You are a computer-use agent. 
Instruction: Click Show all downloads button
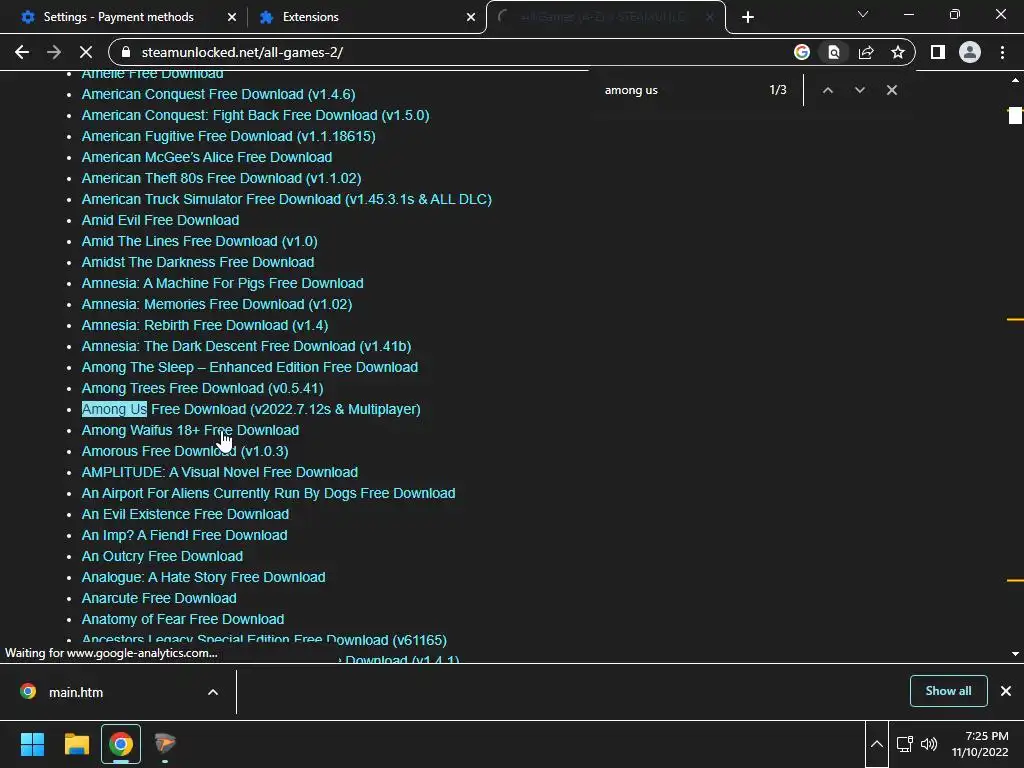point(948,691)
